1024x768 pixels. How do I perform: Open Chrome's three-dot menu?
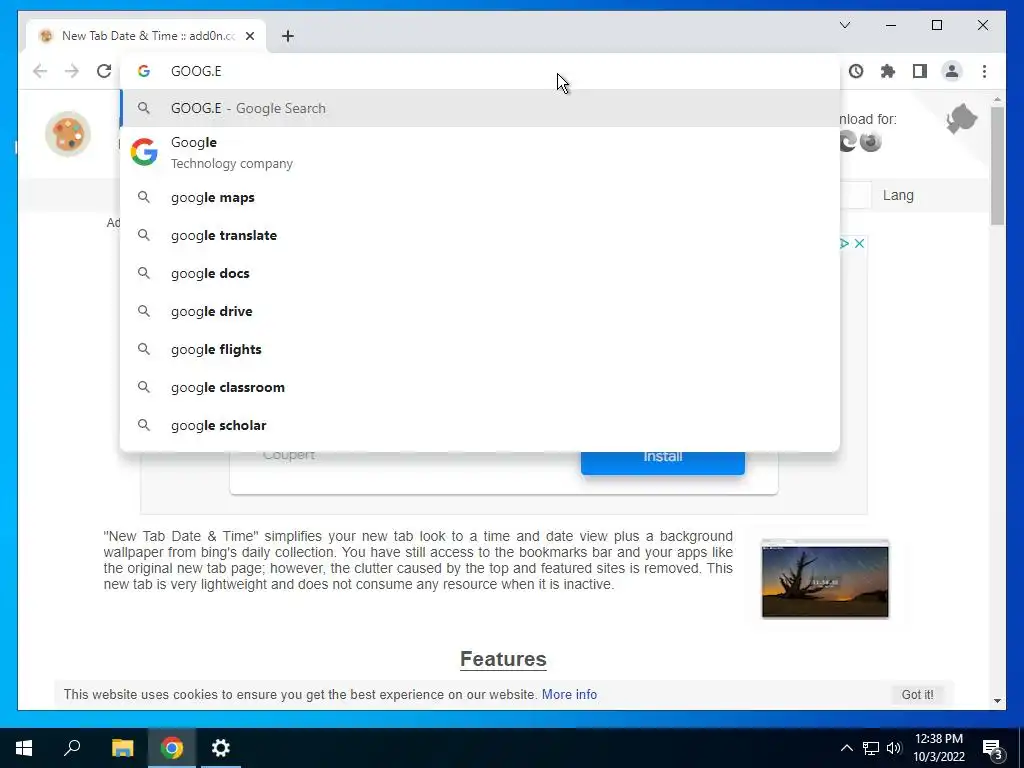pyautogui.click(x=984, y=71)
